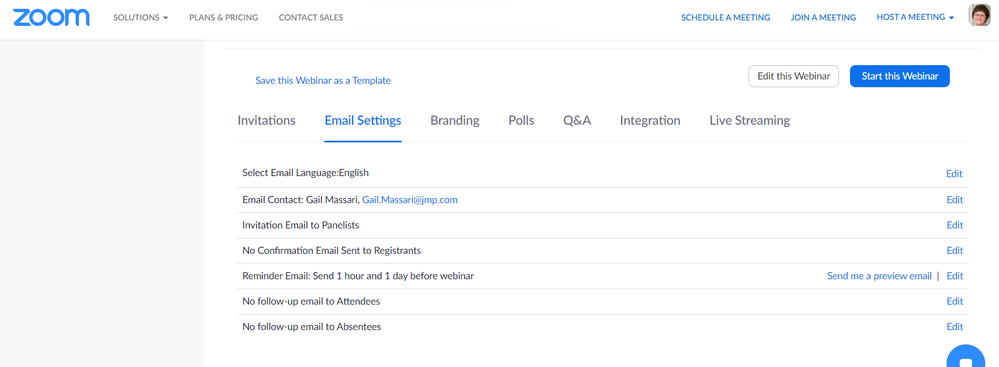Switch to the Invitations tab
Image resolution: width=999 pixels, height=367 pixels.
266,120
